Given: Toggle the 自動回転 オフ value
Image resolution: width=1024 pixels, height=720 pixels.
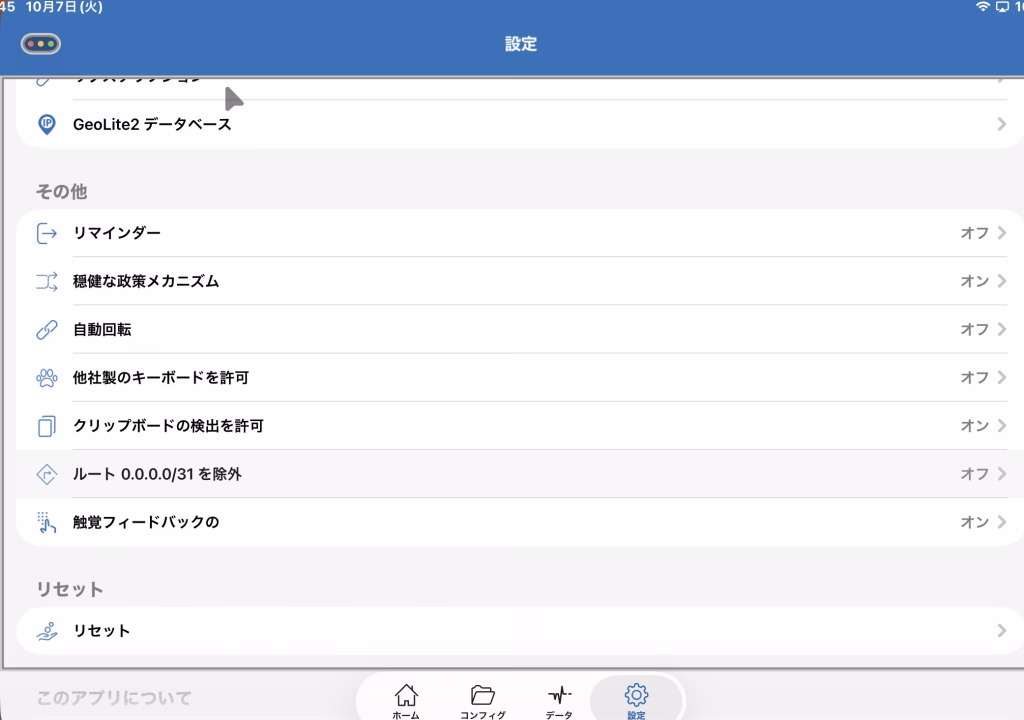Looking at the screenshot, I should coord(974,330).
